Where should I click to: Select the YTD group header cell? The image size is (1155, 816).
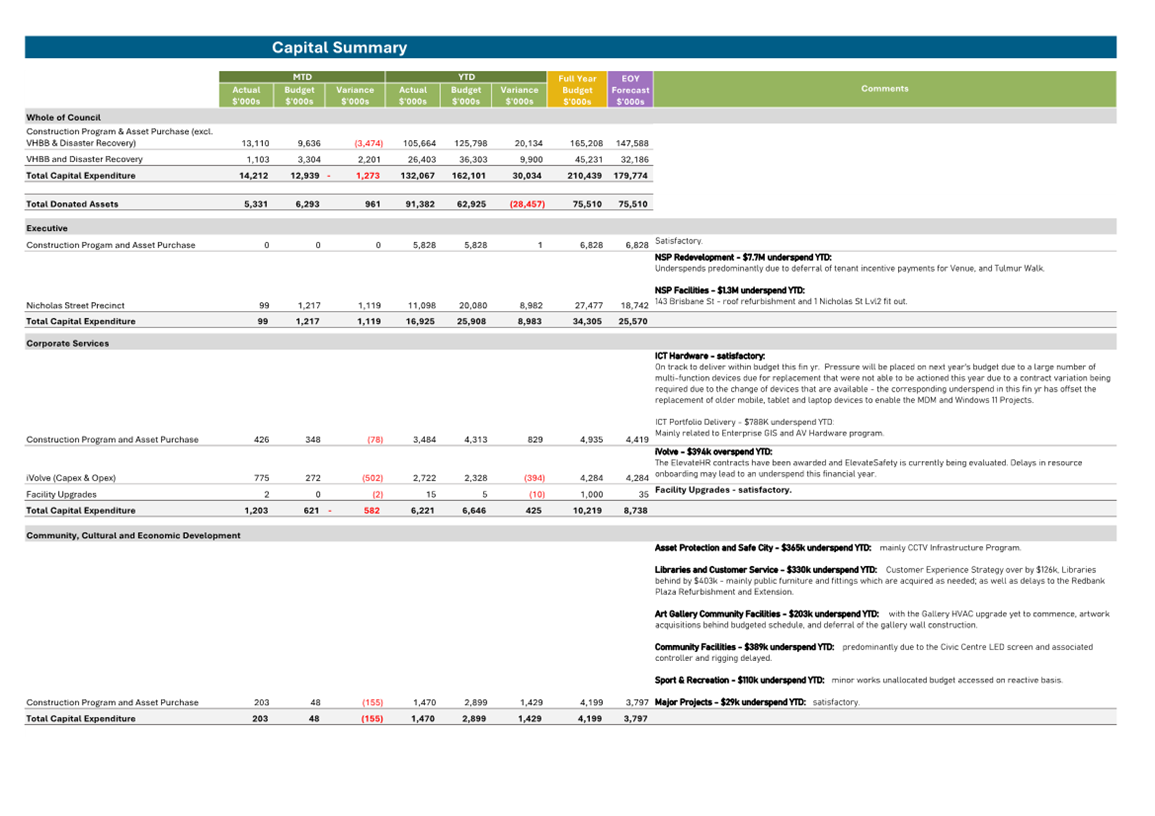click(466, 76)
